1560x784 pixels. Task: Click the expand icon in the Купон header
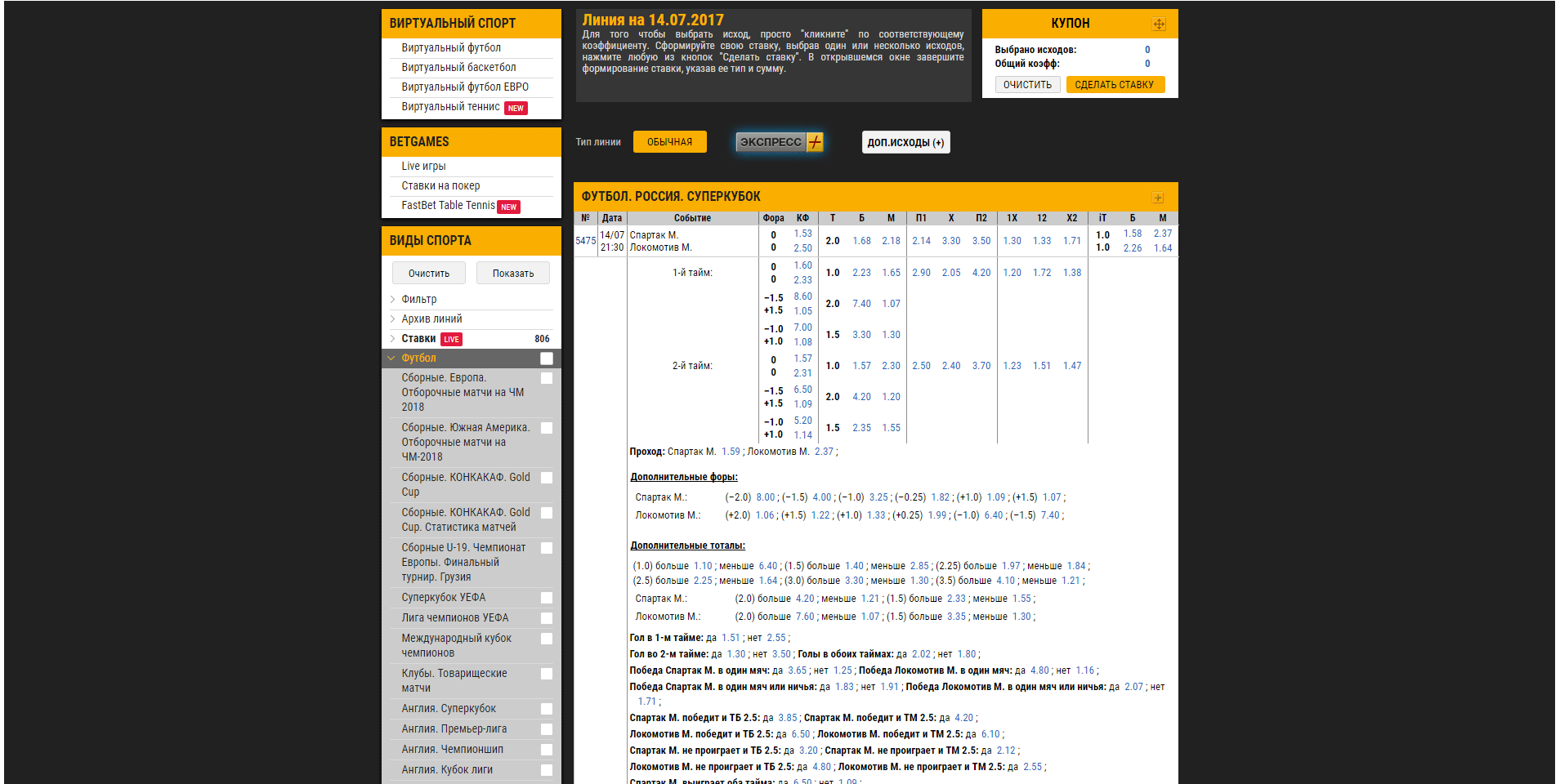1159,24
